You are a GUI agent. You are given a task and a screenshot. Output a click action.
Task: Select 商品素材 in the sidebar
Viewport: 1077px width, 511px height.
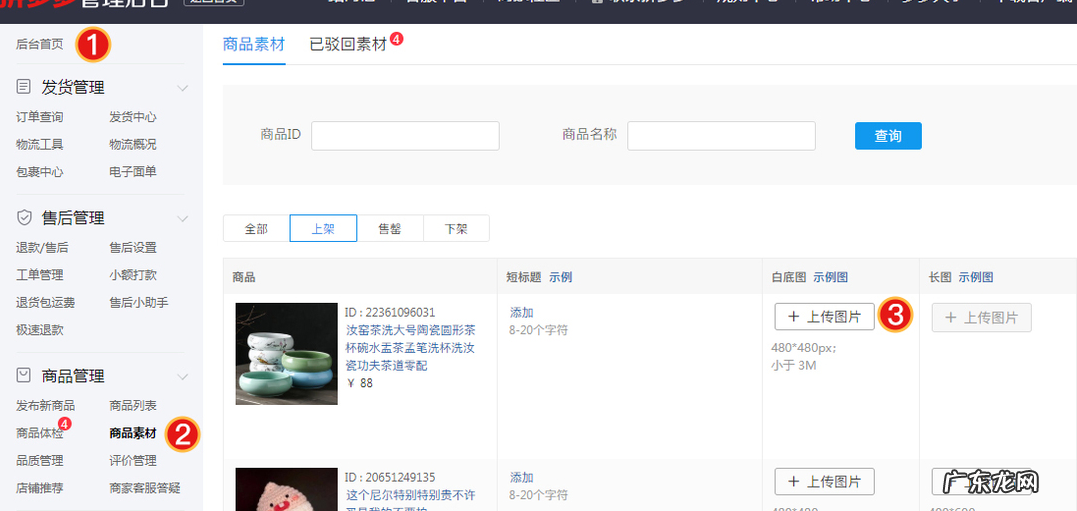[133, 433]
